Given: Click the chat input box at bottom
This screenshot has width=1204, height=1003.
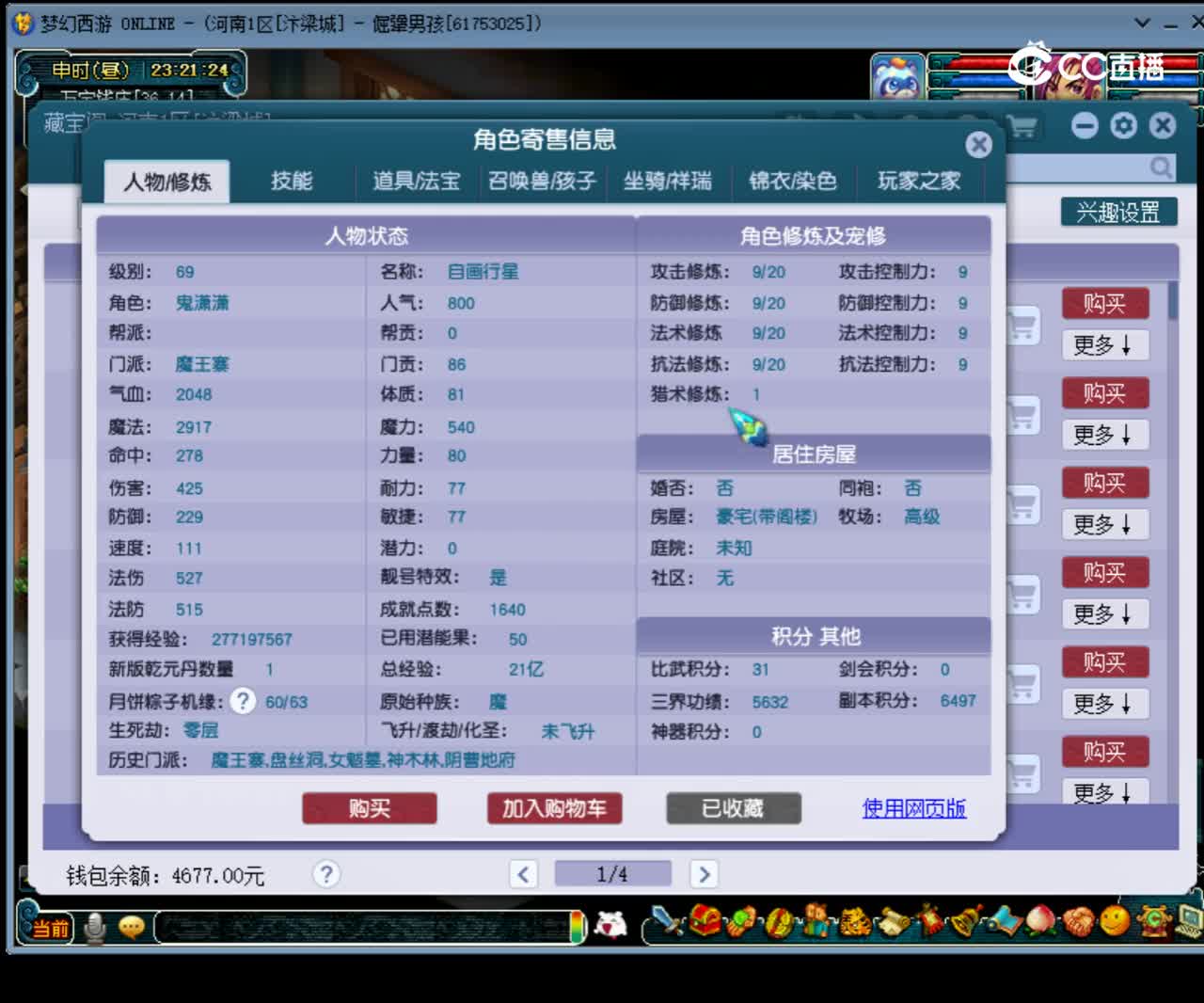Looking at the screenshot, I should click(361, 928).
